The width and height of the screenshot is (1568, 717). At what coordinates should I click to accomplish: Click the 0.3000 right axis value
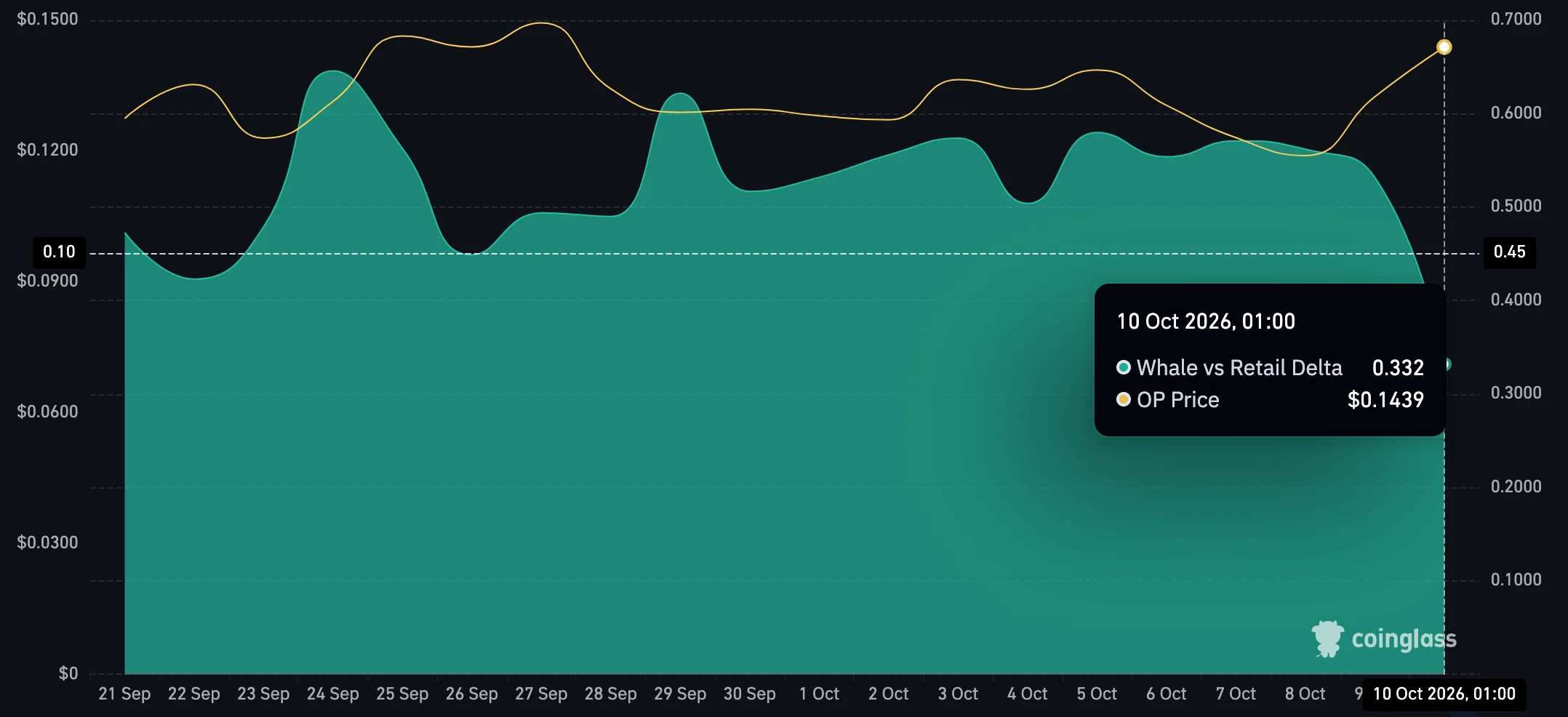tap(1516, 393)
